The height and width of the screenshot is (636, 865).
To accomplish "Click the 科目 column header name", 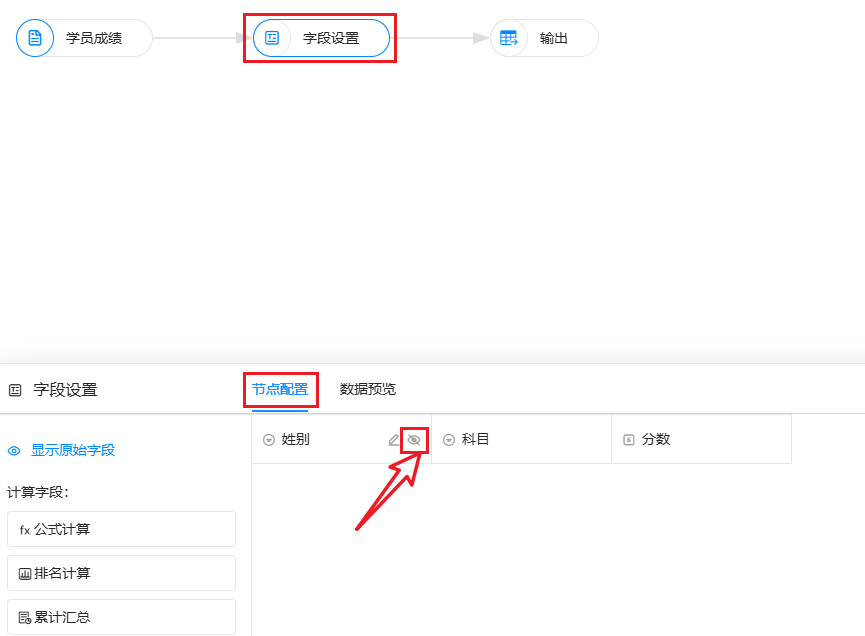I will click(476, 440).
